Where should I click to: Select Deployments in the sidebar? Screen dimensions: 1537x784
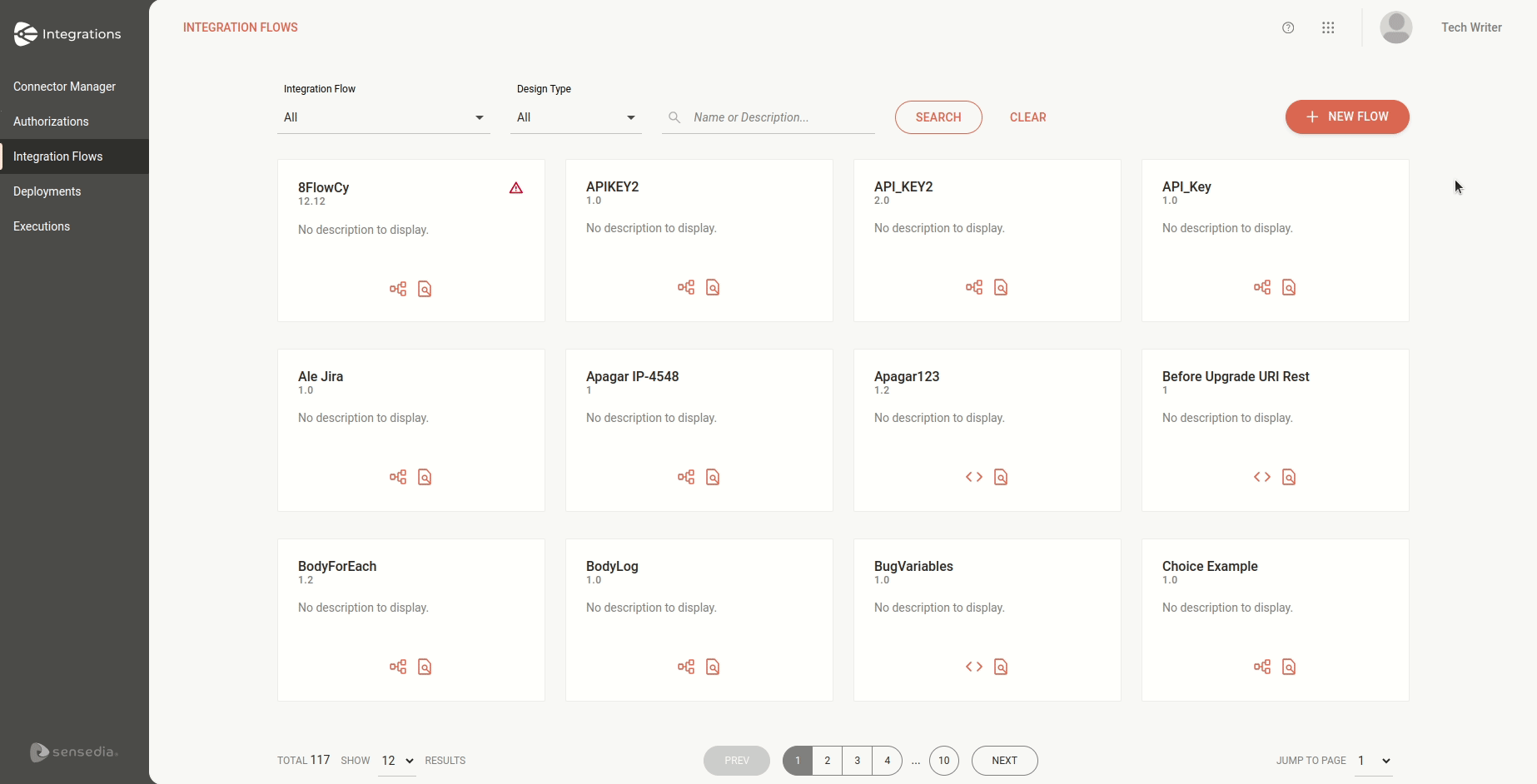(47, 191)
